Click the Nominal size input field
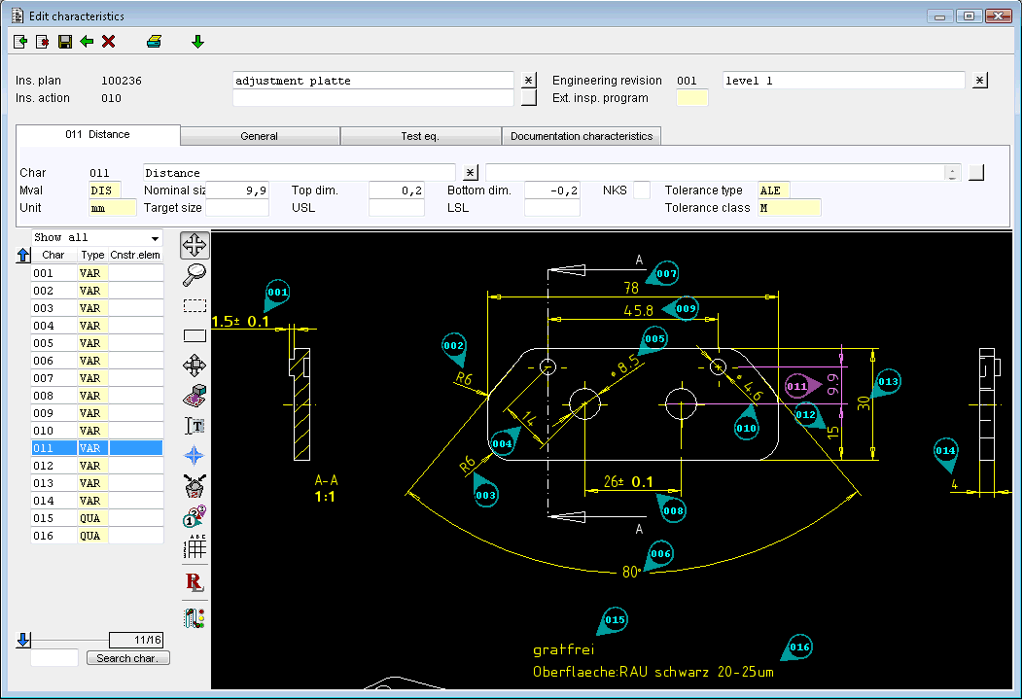The width and height of the screenshot is (1022, 700). 237,190
